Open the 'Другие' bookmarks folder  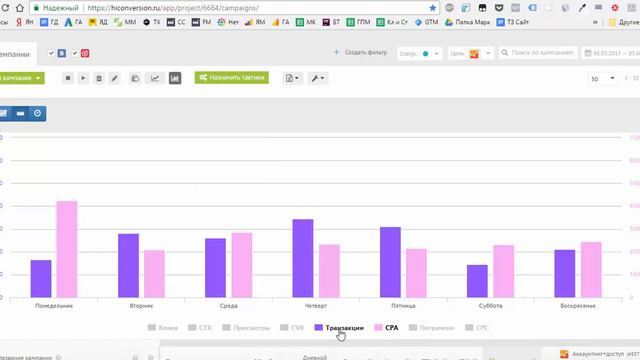tap(624, 22)
